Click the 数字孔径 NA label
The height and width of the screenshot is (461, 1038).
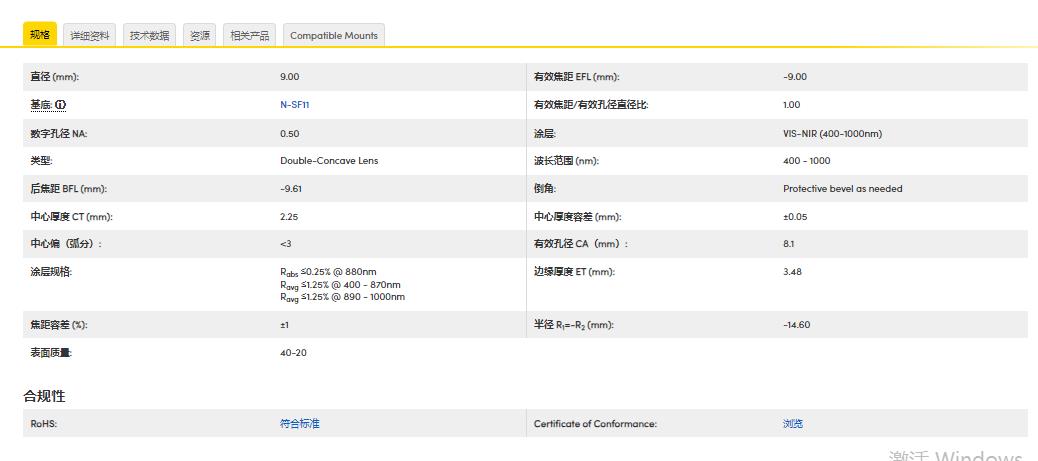tap(58, 133)
